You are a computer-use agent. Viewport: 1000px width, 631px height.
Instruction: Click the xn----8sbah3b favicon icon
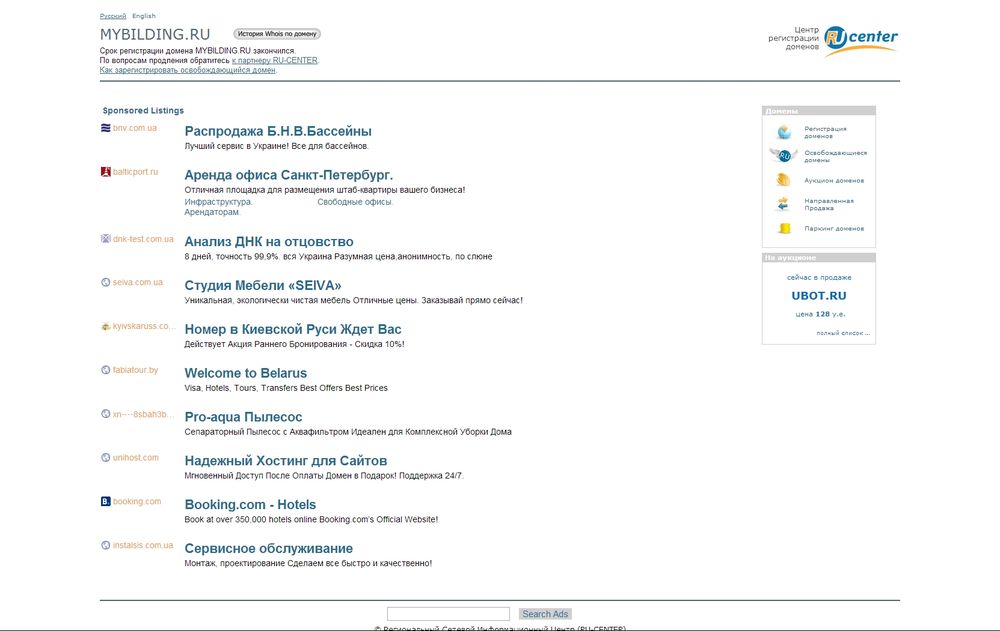click(x=105, y=414)
